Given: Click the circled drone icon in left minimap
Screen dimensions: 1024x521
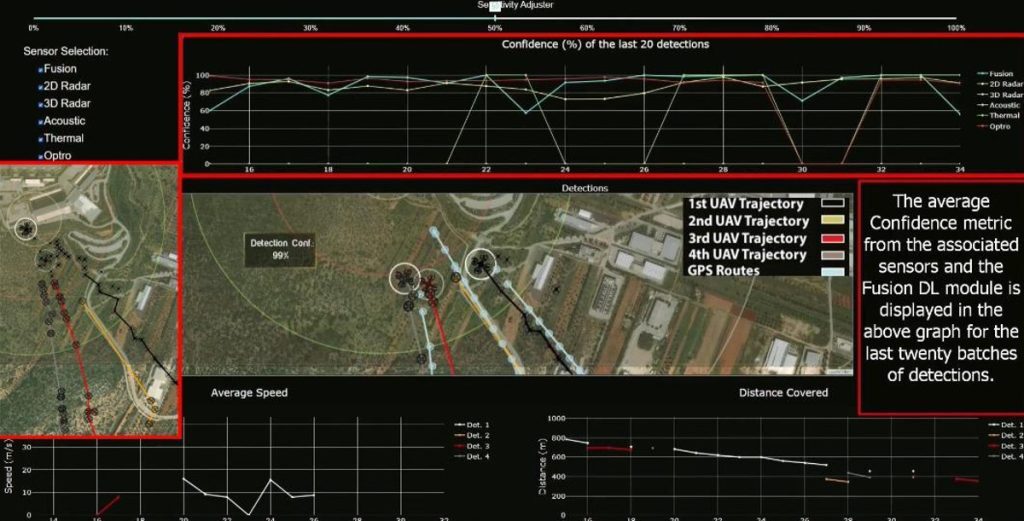Looking at the screenshot, I should point(25,229).
